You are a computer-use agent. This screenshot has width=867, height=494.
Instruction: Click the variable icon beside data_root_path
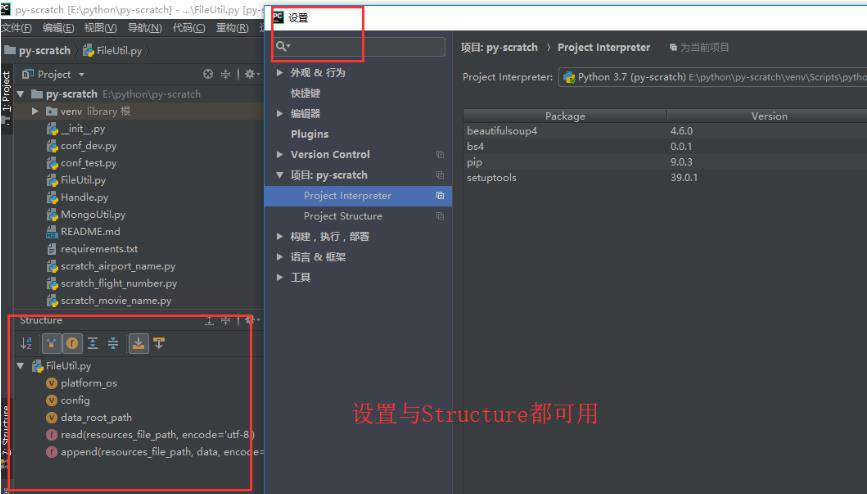[x=51, y=418]
